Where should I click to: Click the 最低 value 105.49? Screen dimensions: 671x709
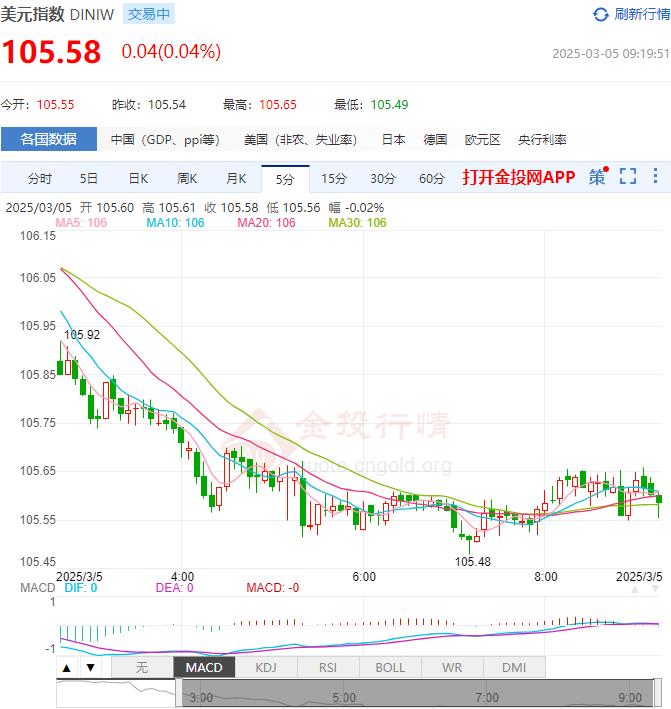pyautogui.click(x=389, y=105)
